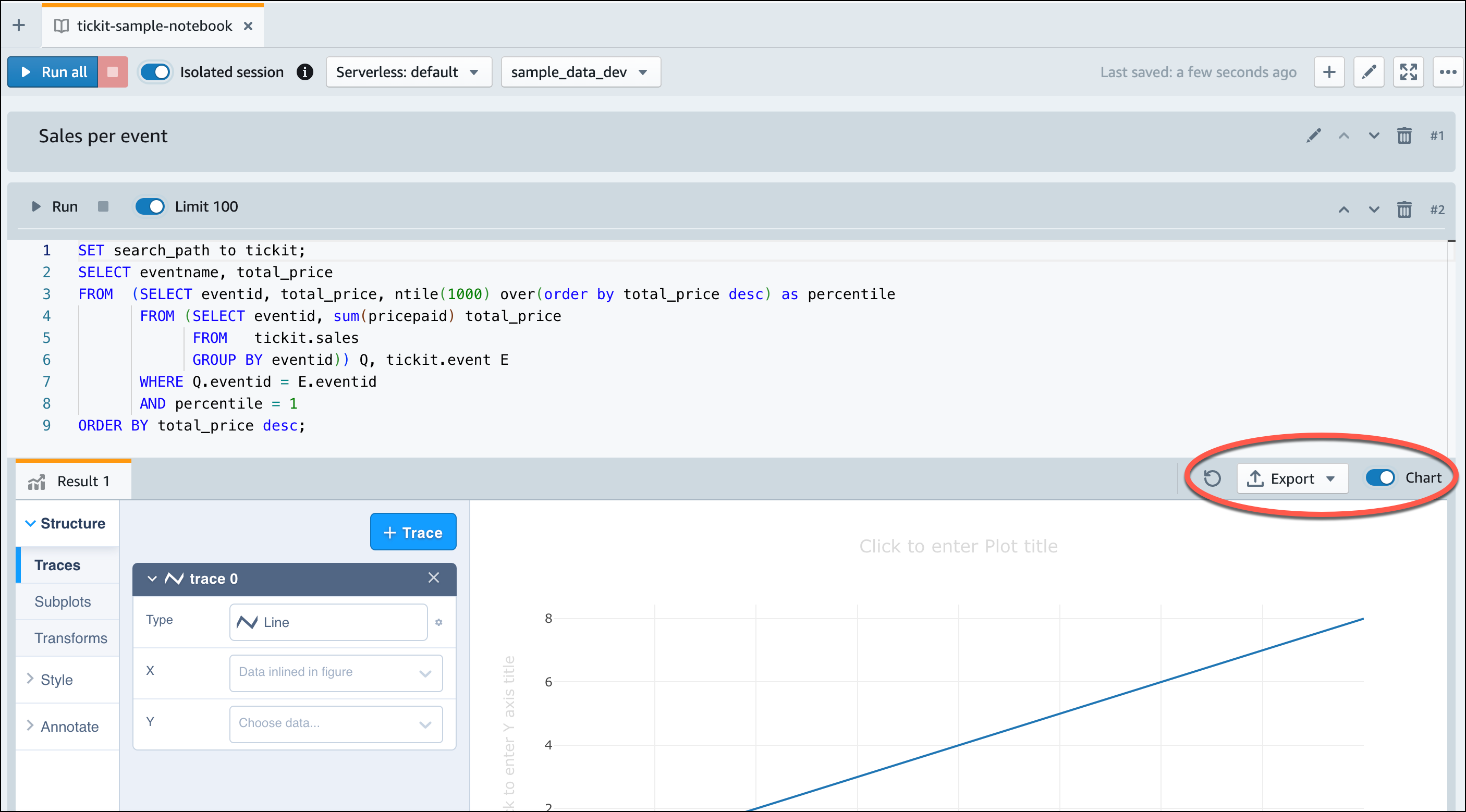This screenshot has height=812, width=1466.
Task: Expand the Style section
Action: point(56,678)
